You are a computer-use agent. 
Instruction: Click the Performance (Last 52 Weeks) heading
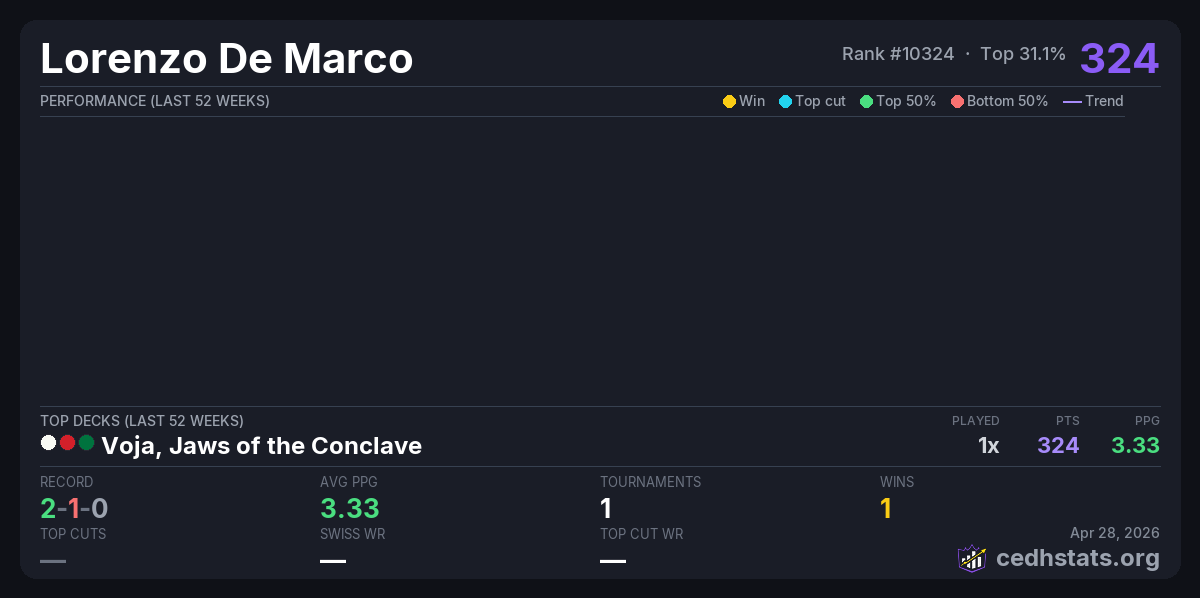click(154, 101)
